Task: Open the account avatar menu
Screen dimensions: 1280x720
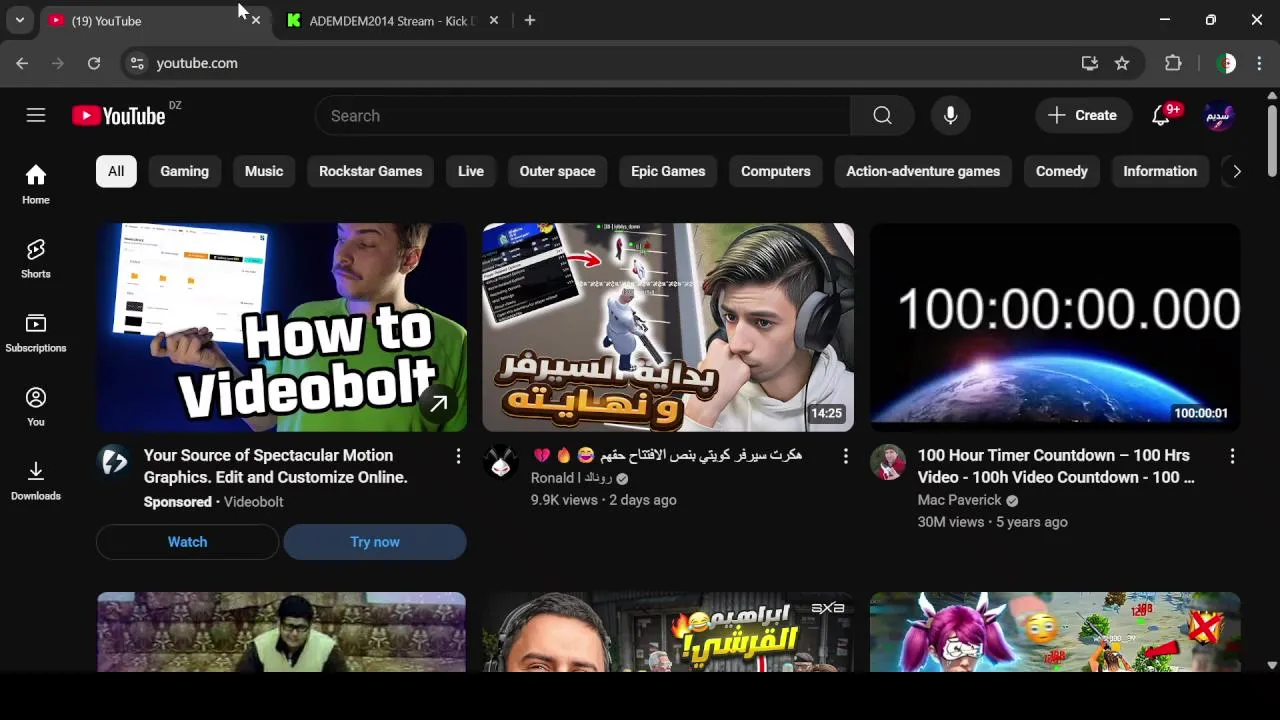Action: coord(1218,116)
